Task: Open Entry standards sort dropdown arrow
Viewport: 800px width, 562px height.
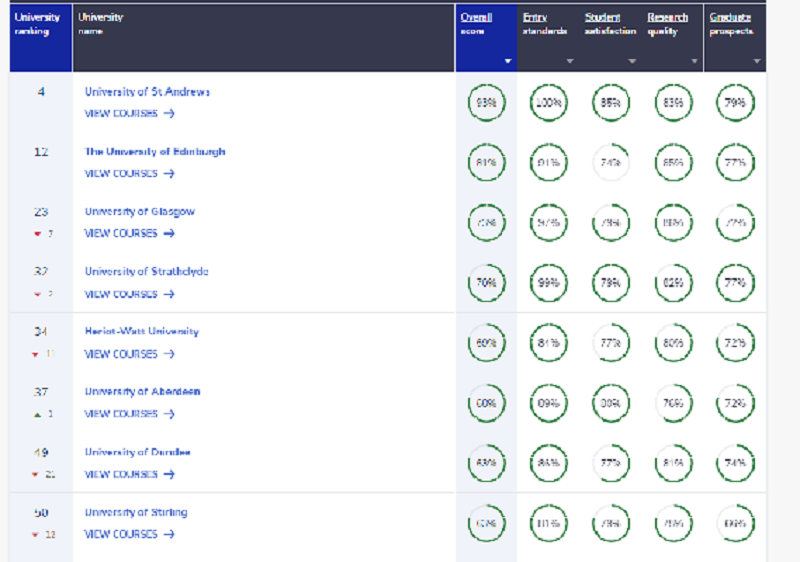Action: [x=570, y=61]
